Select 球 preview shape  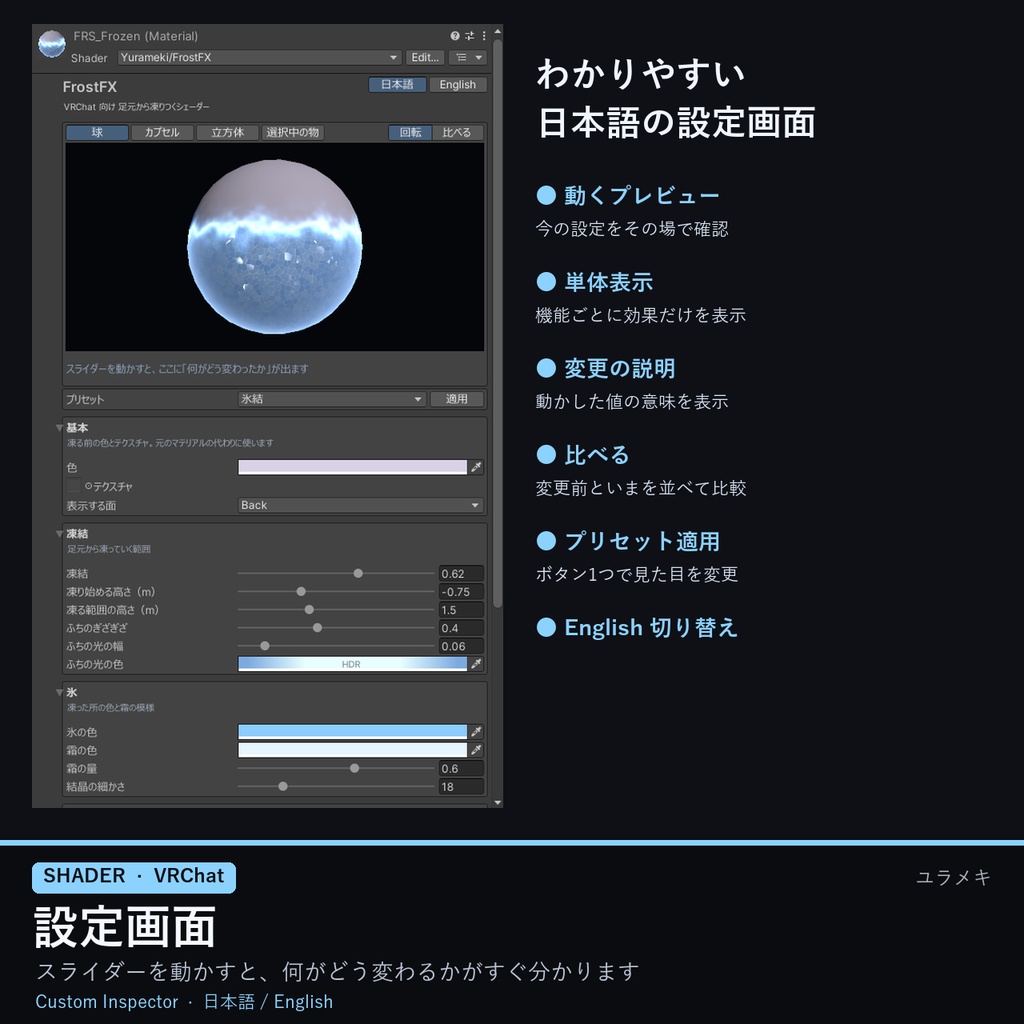tap(97, 133)
